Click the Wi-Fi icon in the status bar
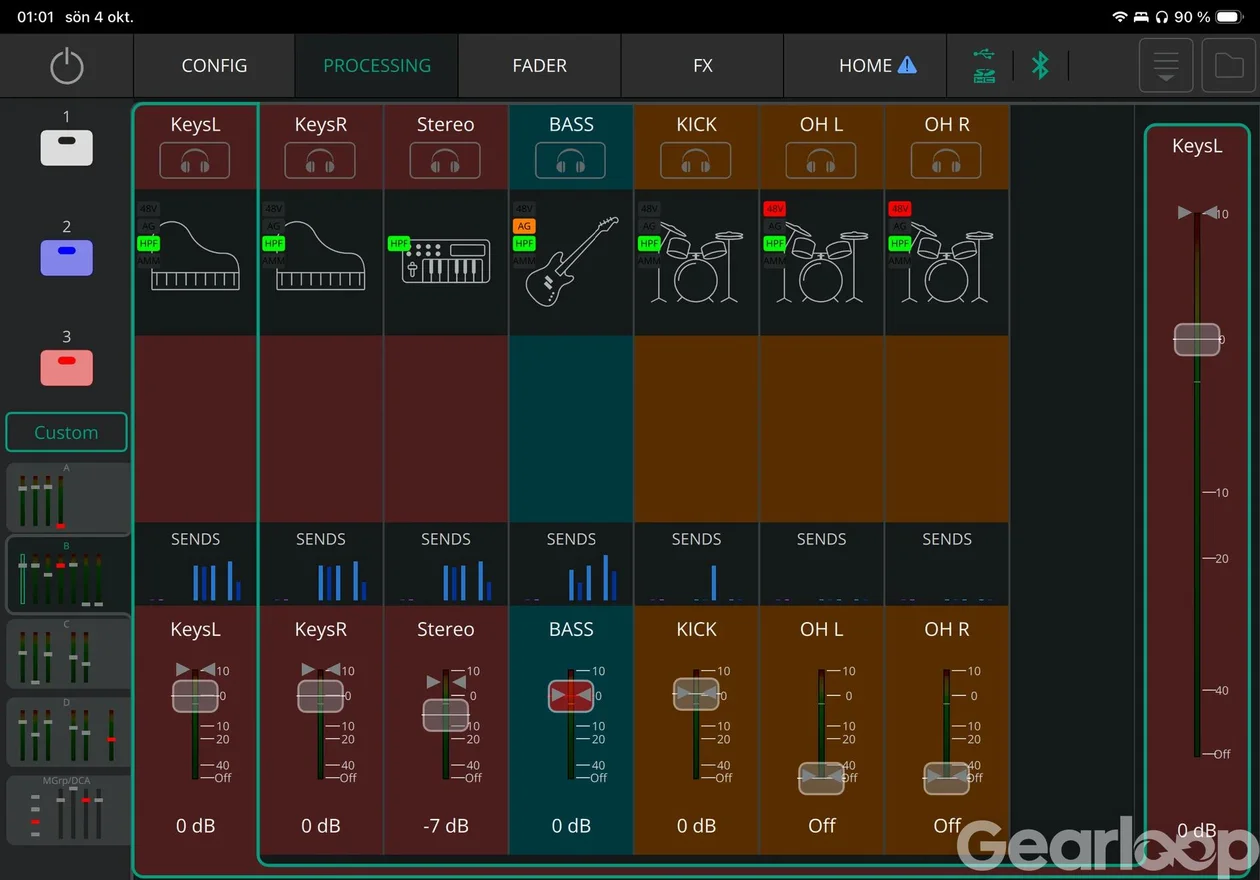The image size is (1260, 880). [1119, 17]
